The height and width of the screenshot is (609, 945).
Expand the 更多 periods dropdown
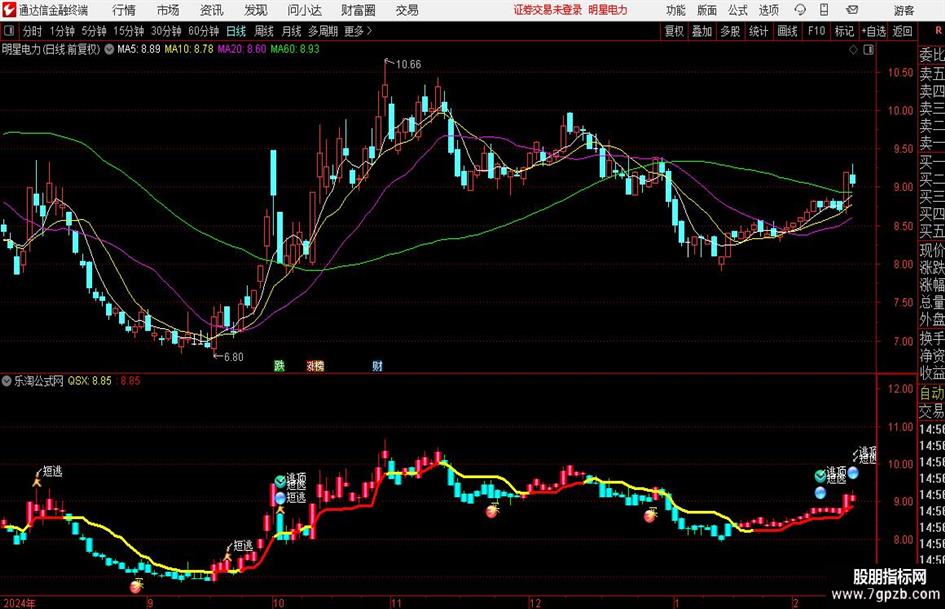tap(358, 31)
